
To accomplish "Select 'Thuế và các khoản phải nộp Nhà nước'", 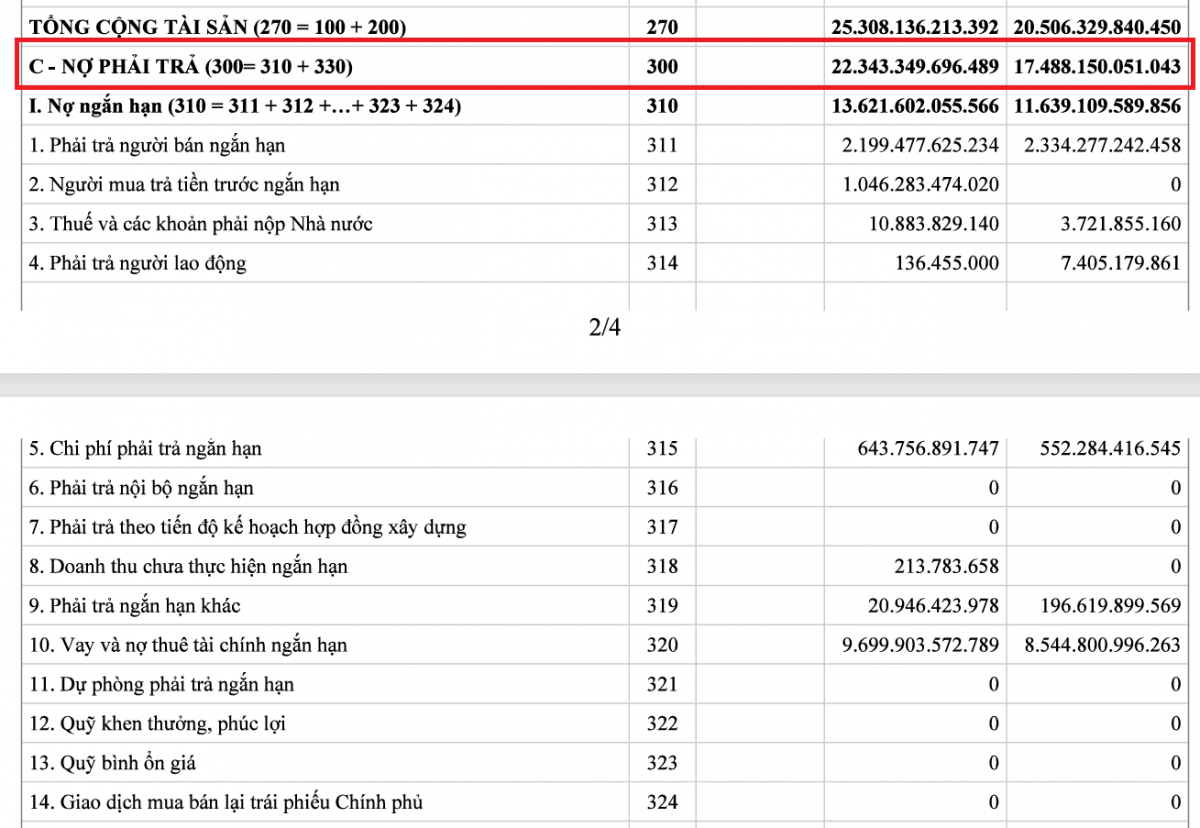I will click(x=200, y=224).
